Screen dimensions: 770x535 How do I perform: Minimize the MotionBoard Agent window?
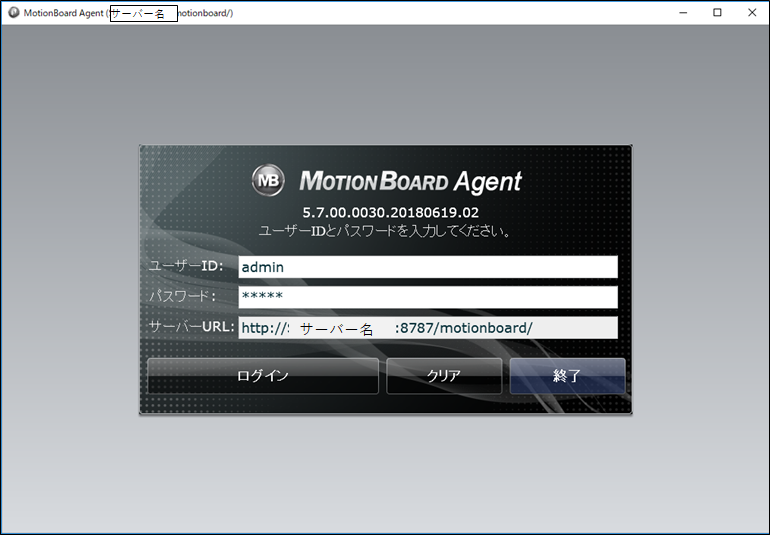(x=683, y=12)
